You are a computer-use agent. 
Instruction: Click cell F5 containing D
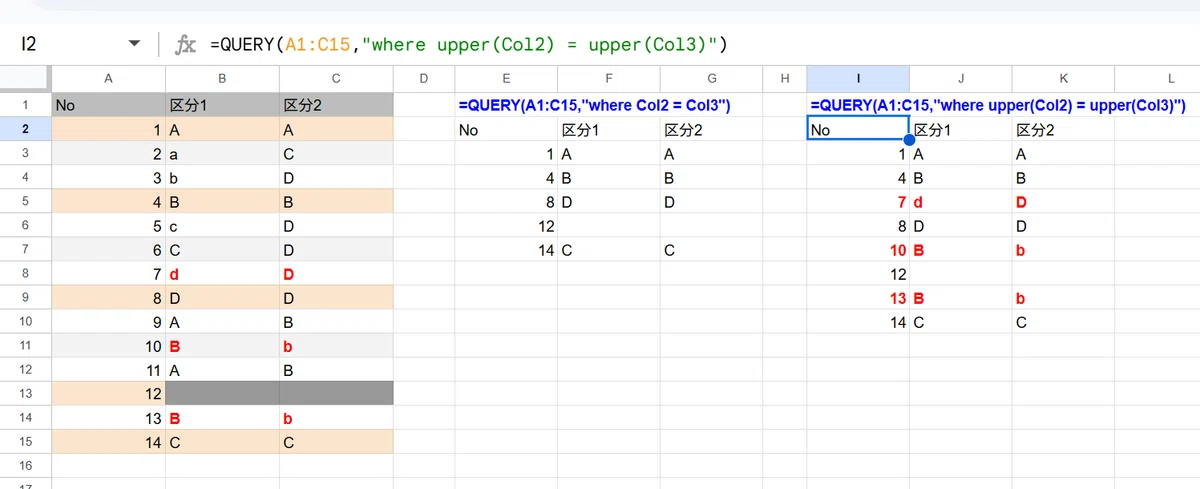(x=609, y=203)
